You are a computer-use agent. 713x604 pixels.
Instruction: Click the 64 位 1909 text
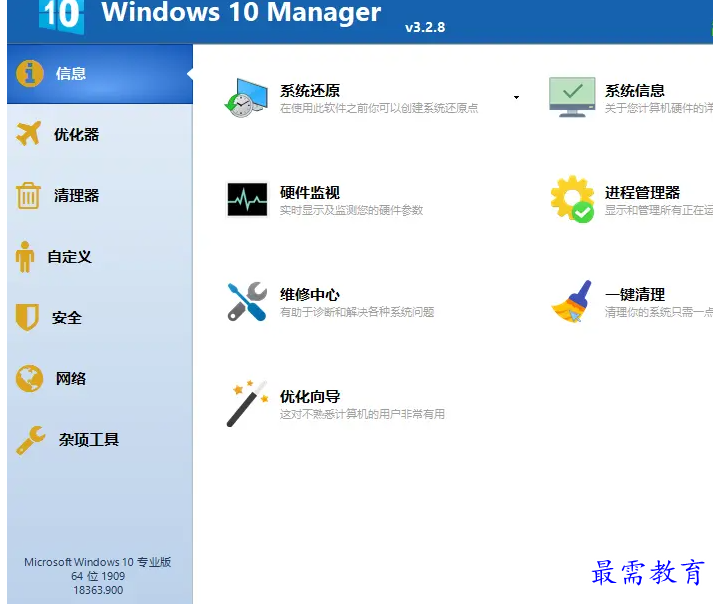[x=98, y=576]
